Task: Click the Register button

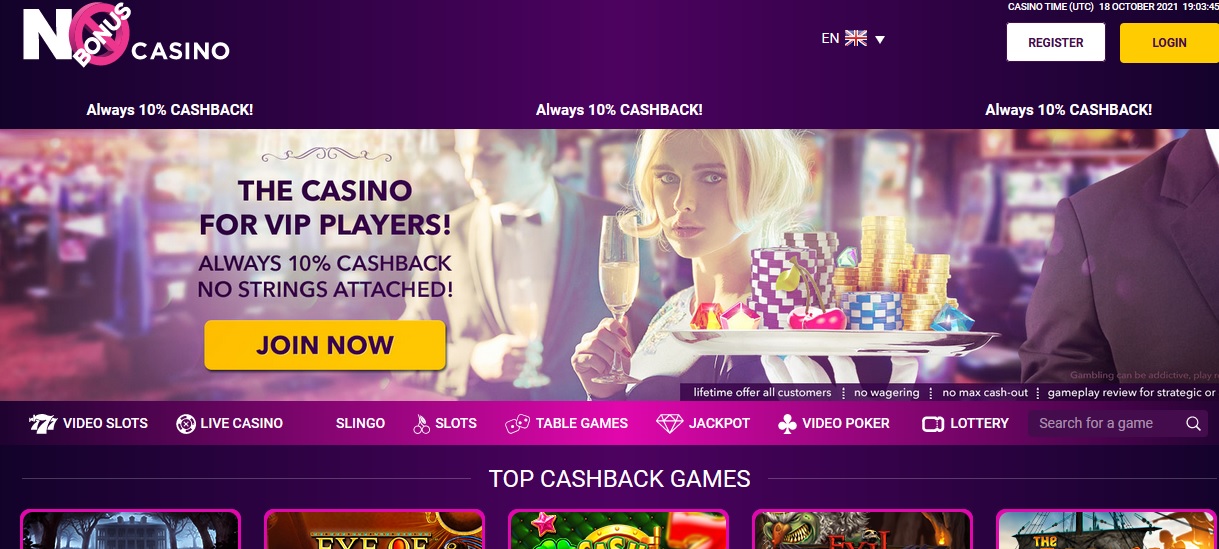Action: 1056,43
